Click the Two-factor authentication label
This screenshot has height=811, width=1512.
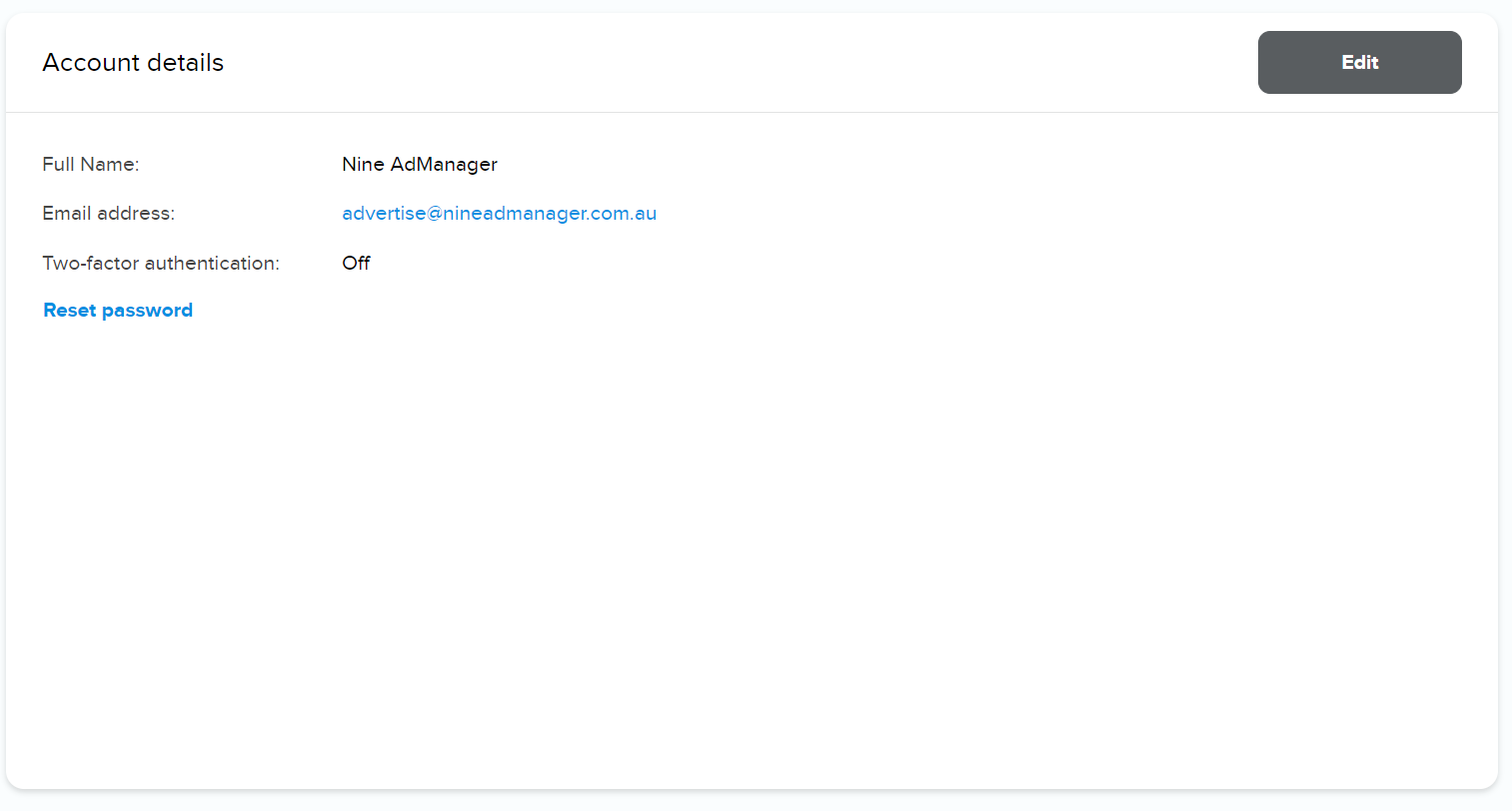coord(161,263)
